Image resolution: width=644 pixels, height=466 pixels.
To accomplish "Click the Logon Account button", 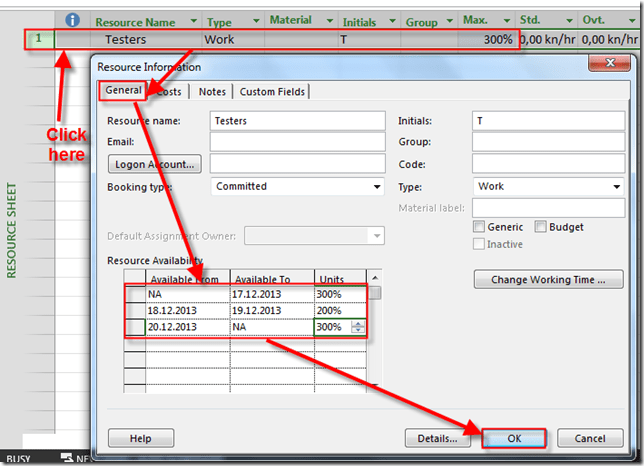I will click(154, 164).
